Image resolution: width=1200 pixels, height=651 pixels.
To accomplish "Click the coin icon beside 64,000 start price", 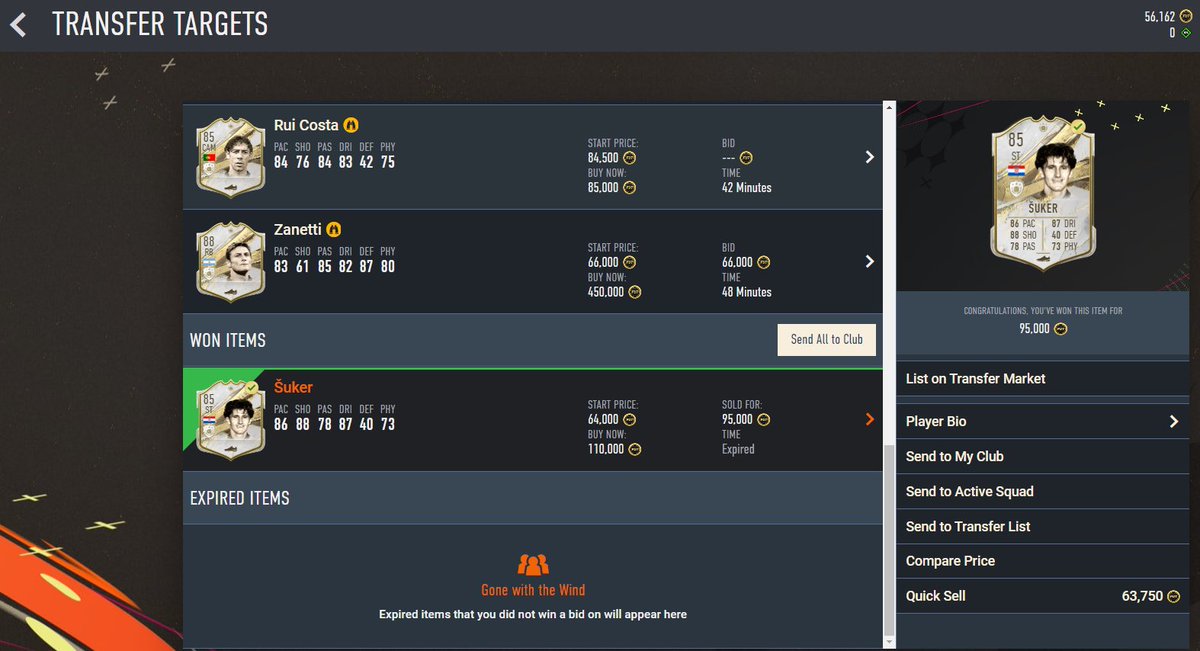I will pos(629,420).
